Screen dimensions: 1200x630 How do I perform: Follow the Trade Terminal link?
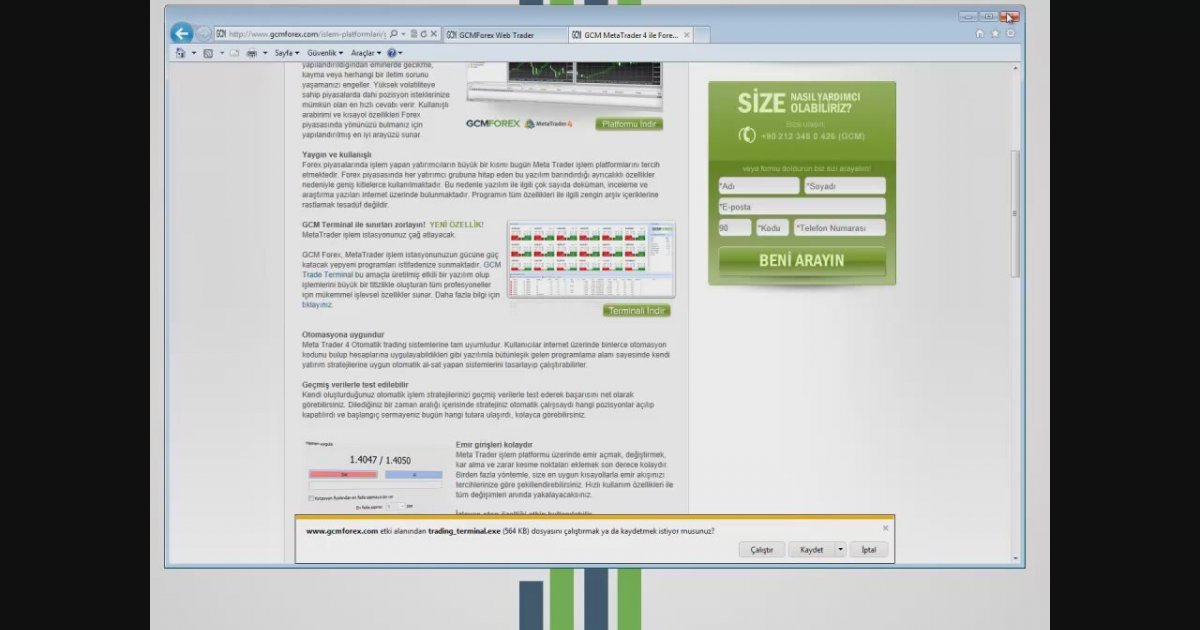(328, 274)
